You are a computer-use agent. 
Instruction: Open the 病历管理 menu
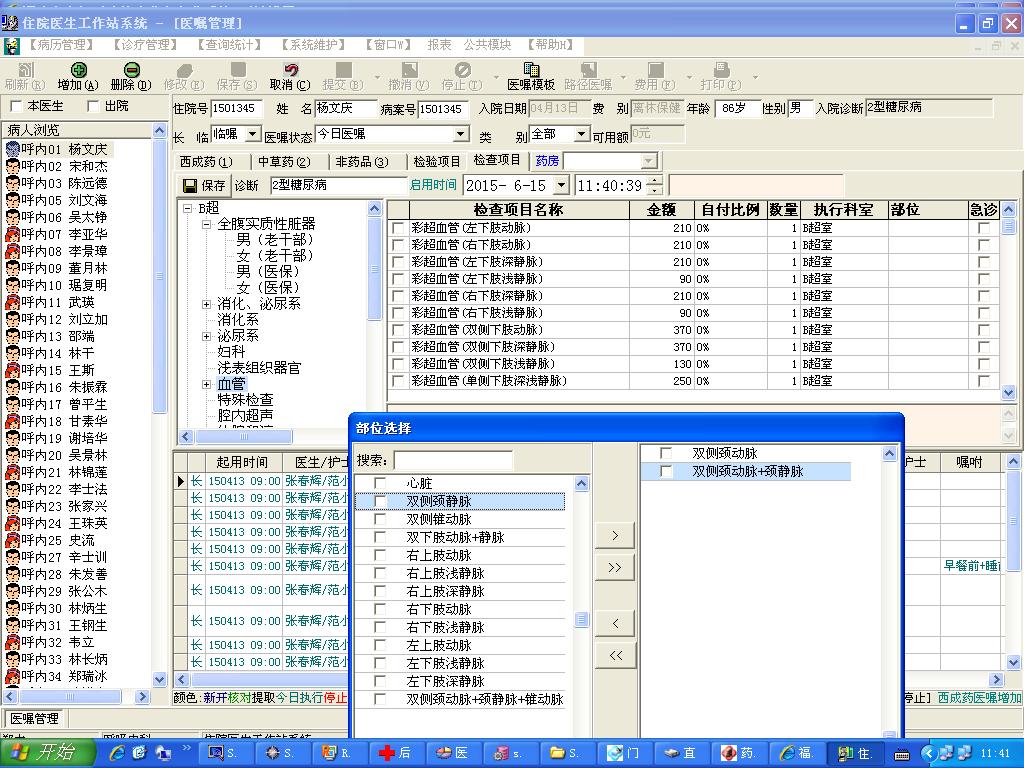(62, 45)
